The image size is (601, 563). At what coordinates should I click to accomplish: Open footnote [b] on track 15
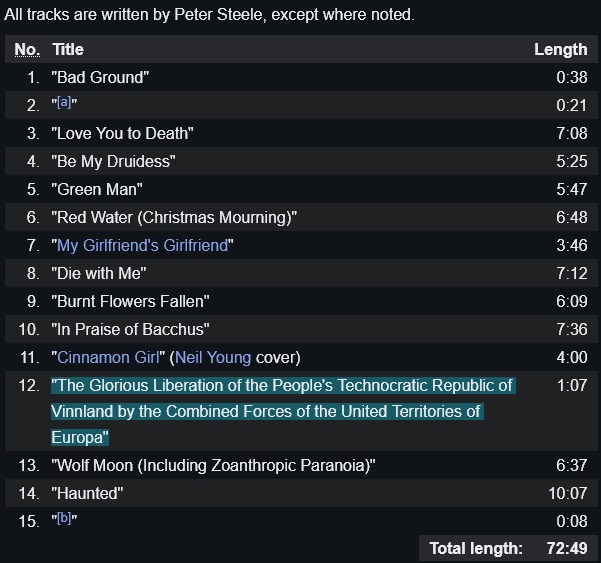[64, 518]
